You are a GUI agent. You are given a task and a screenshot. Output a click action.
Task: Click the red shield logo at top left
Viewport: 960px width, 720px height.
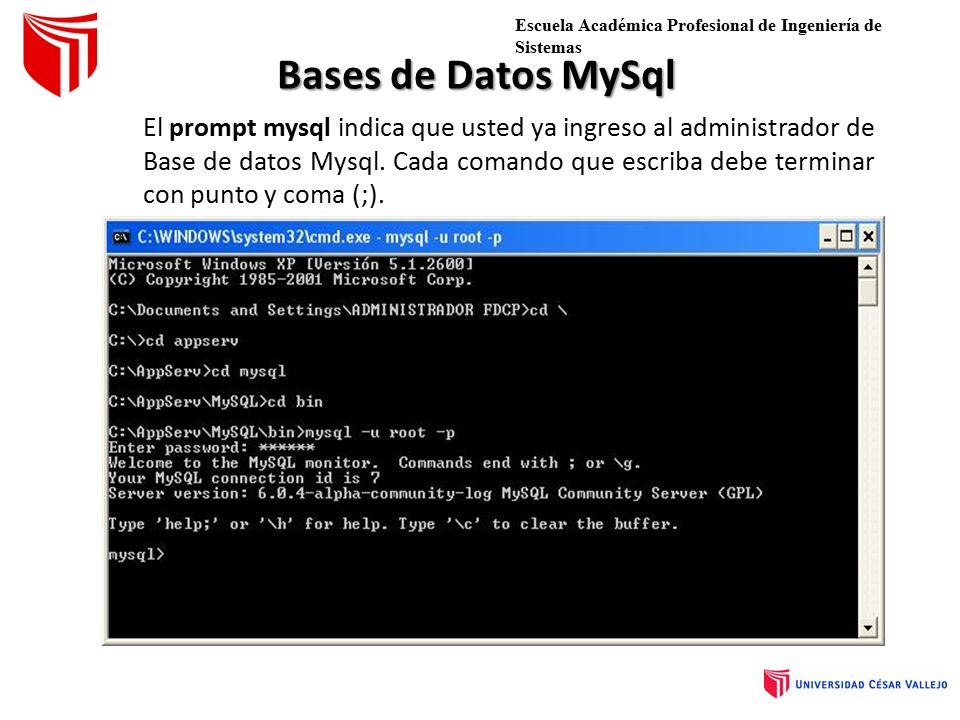[60, 54]
